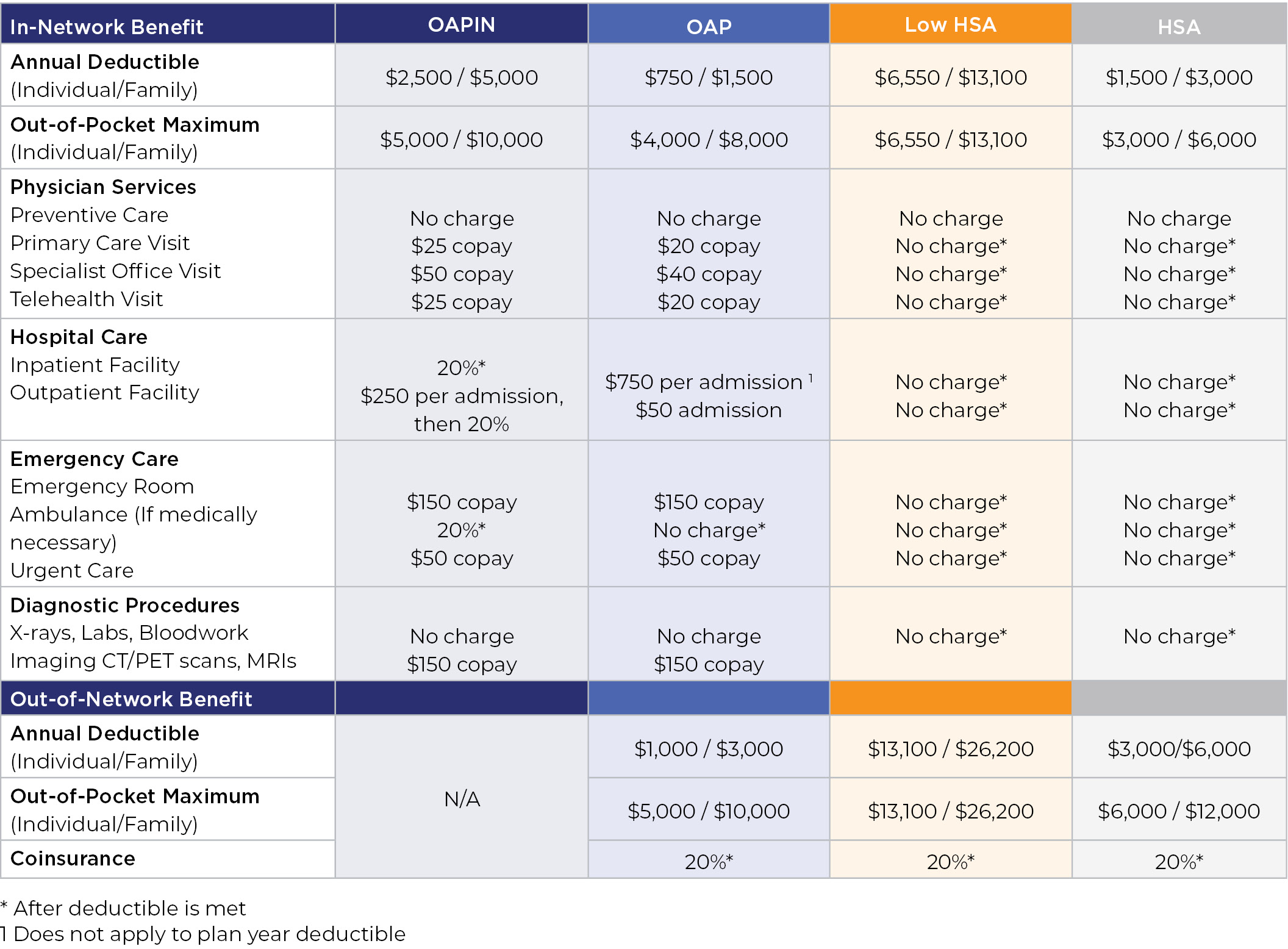Select the Emergency Care row heading
Screen dimensions: 1288x949
pyautogui.click(x=95, y=459)
